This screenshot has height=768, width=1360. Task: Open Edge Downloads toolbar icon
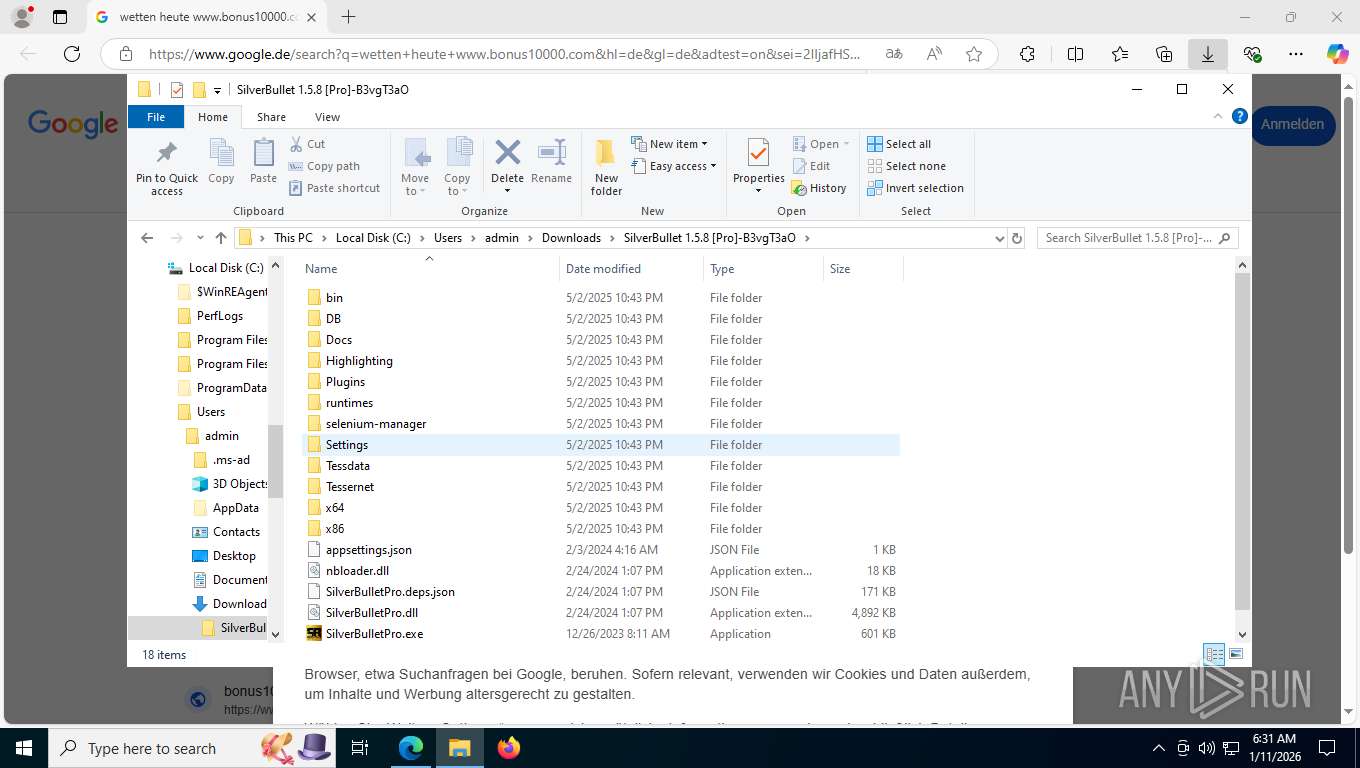1207,54
